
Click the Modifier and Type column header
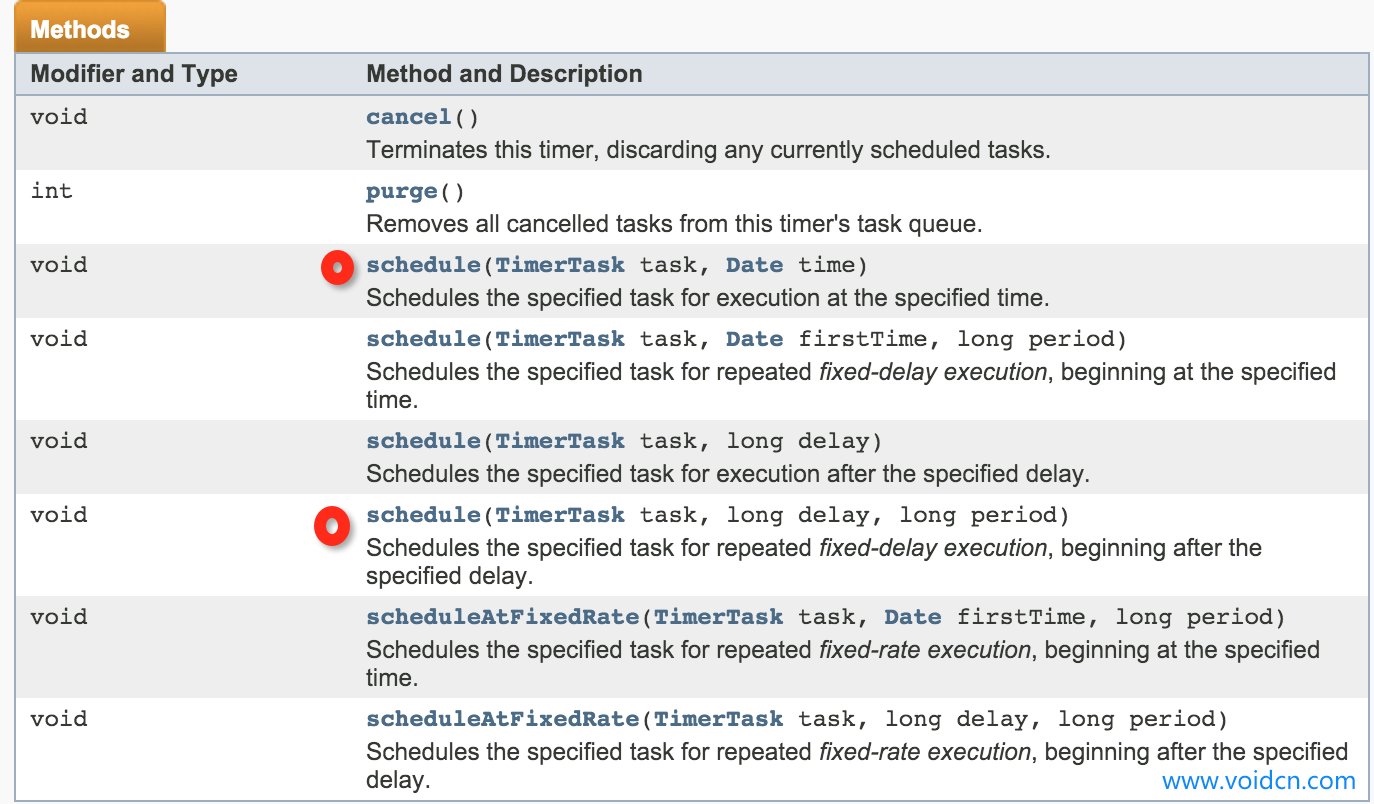click(x=134, y=74)
